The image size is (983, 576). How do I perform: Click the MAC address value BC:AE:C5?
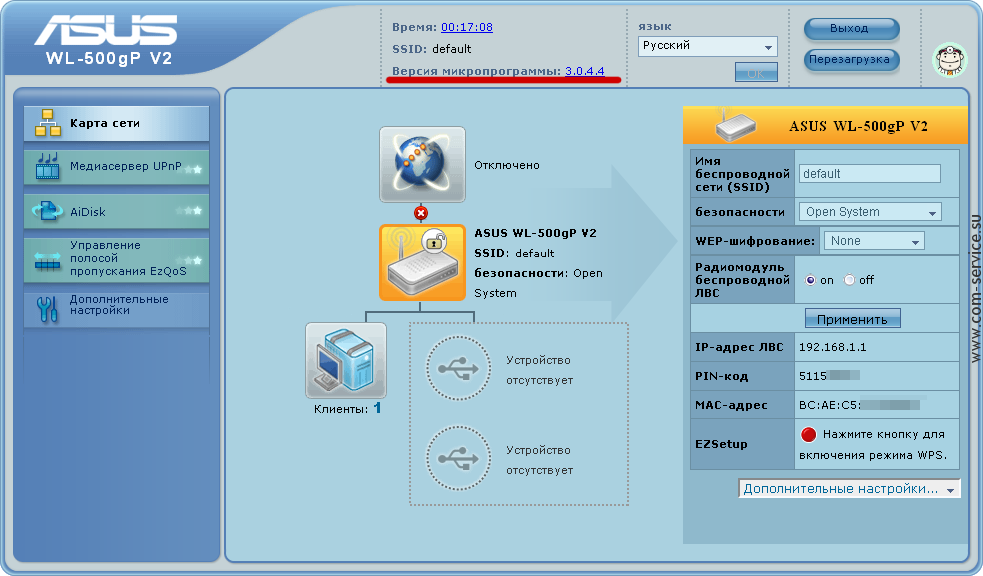click(x=829, y=405)
